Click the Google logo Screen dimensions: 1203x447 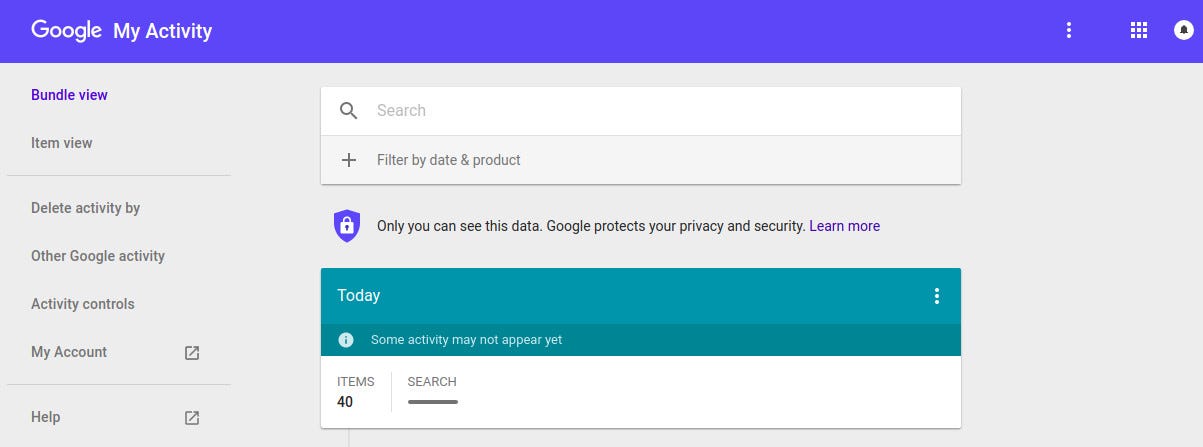[x=67, y=30]
